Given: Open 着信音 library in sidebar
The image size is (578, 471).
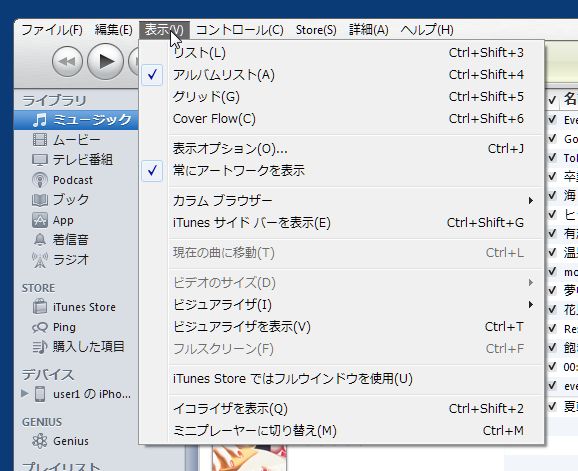Looking at the screenshot, I should [76, 240].
